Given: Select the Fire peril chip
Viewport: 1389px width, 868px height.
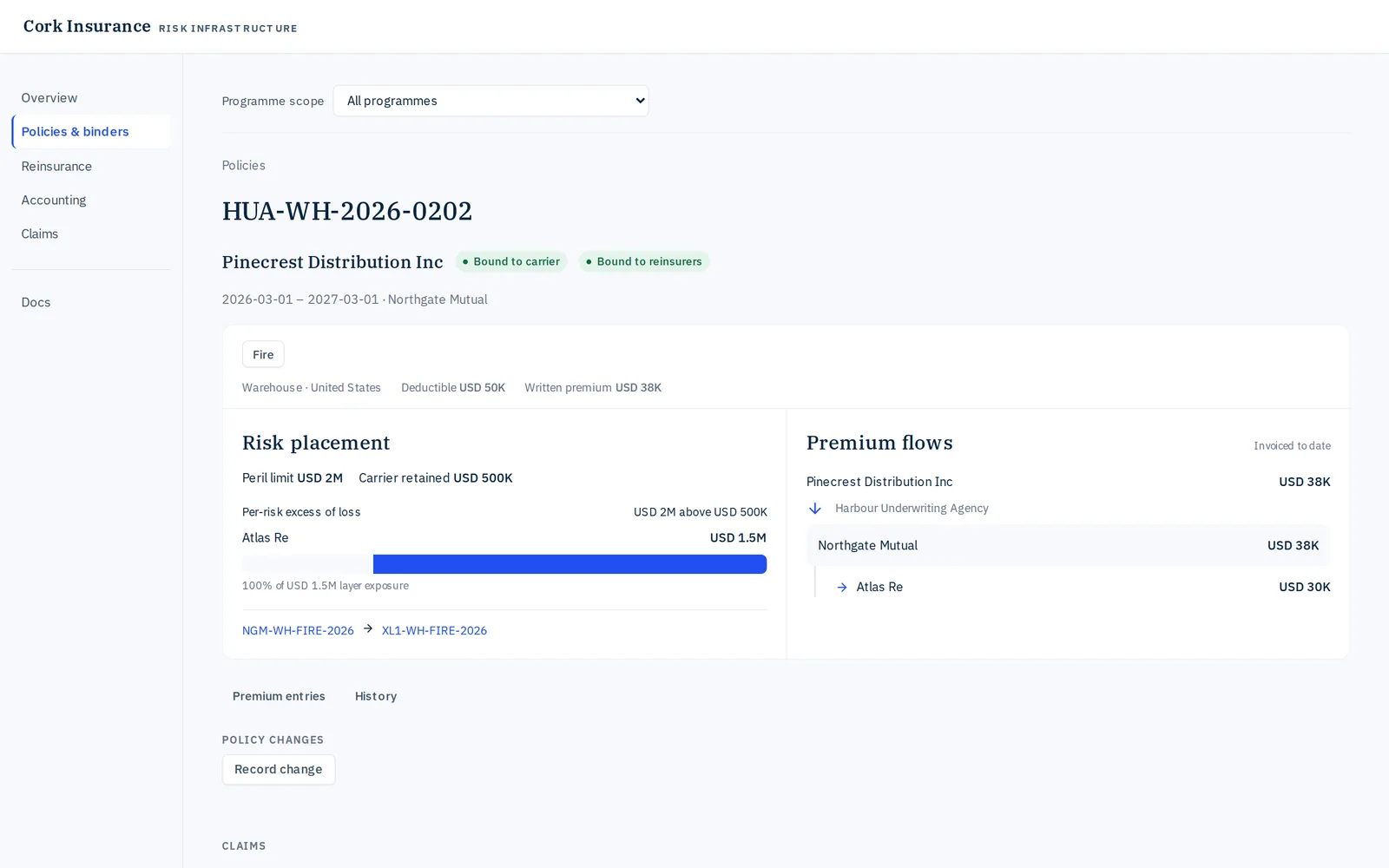Looking at the screenshot, I should 263,354.
